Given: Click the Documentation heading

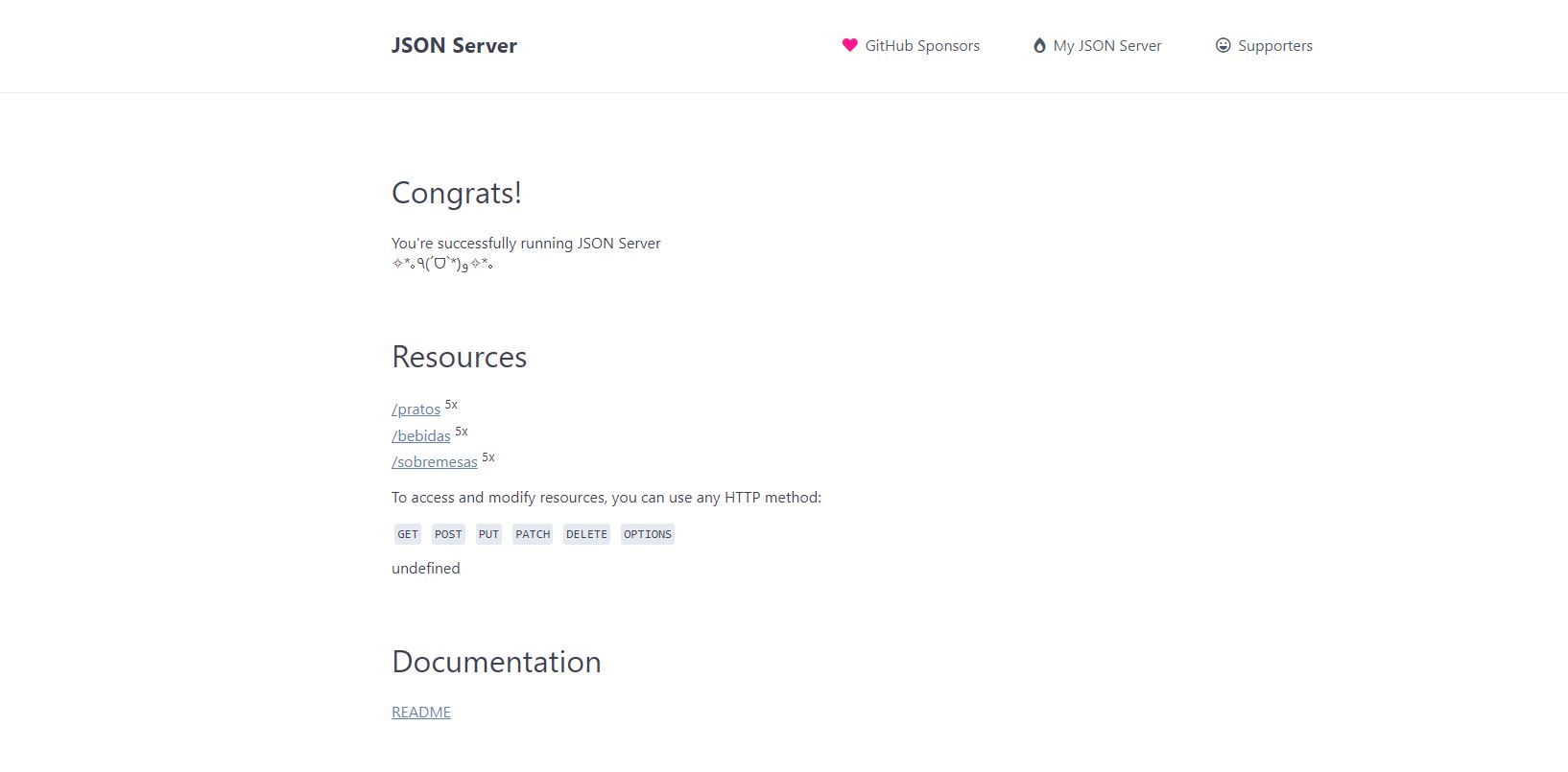Looking at the screenshot, I should pos(496,662).
